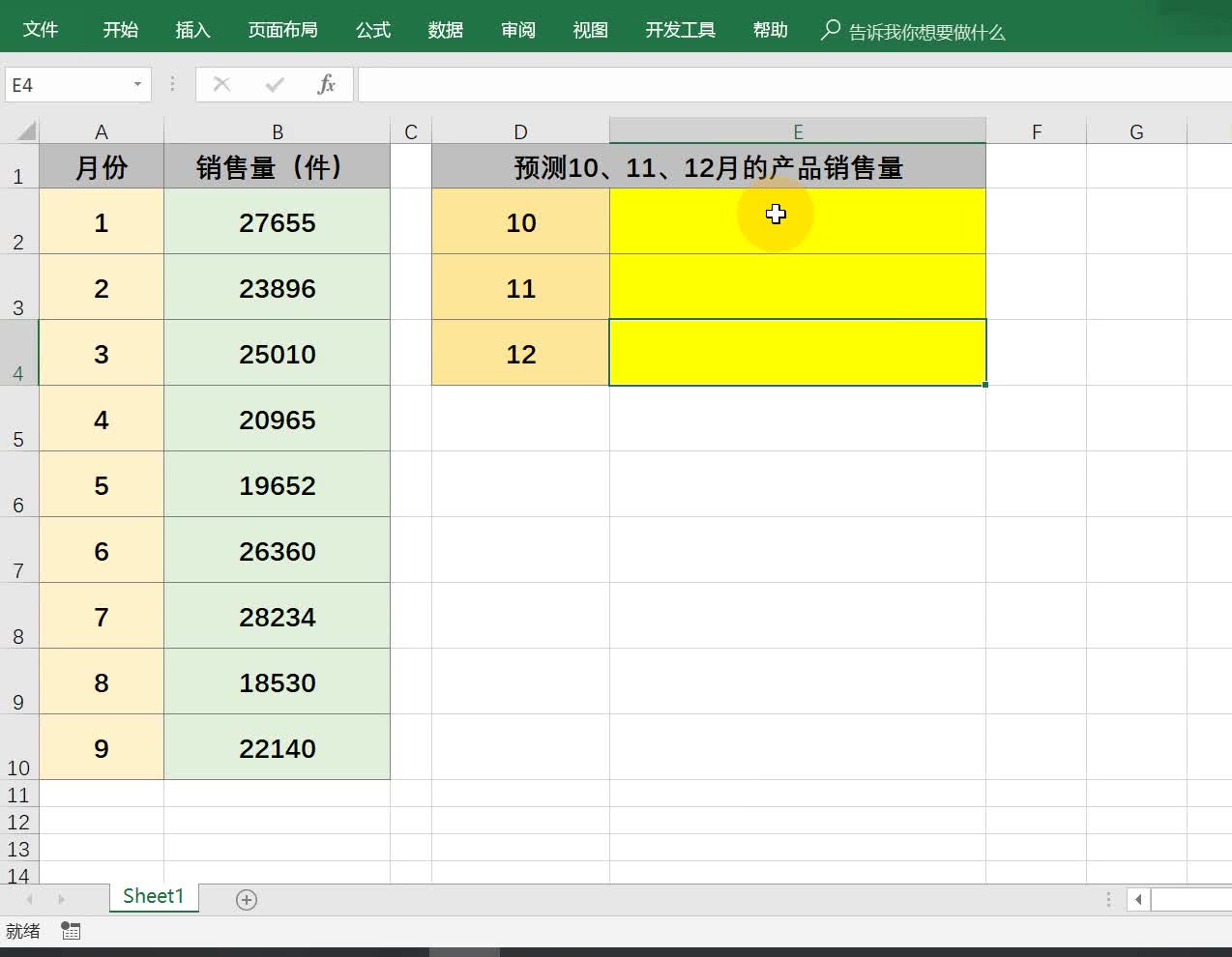Click the magnifier icon in 告诉我你想要做什么
Viewport: 1232px width, 957px height.
(830, 31)
